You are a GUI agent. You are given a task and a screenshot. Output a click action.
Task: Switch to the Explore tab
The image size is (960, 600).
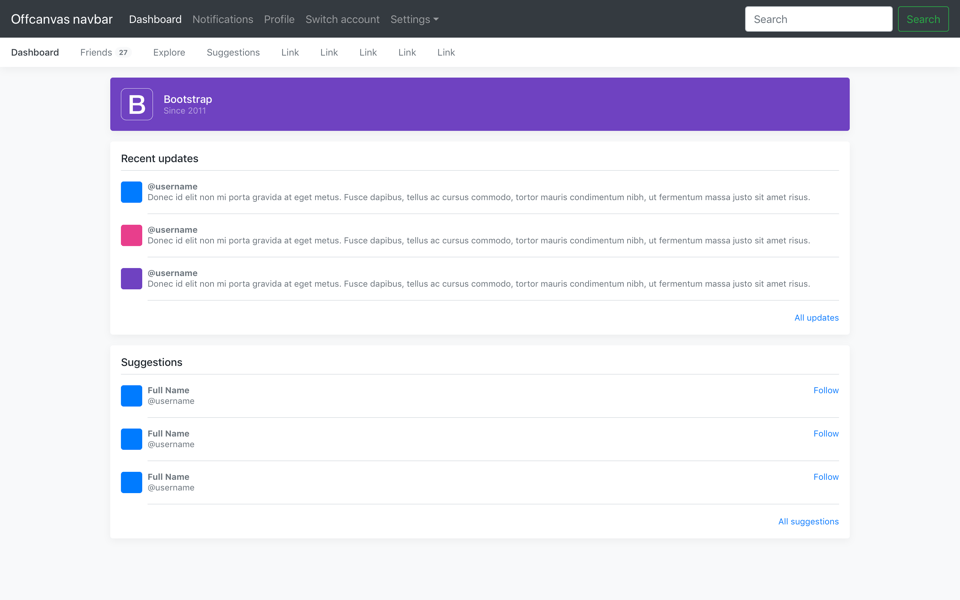[168, 52]
